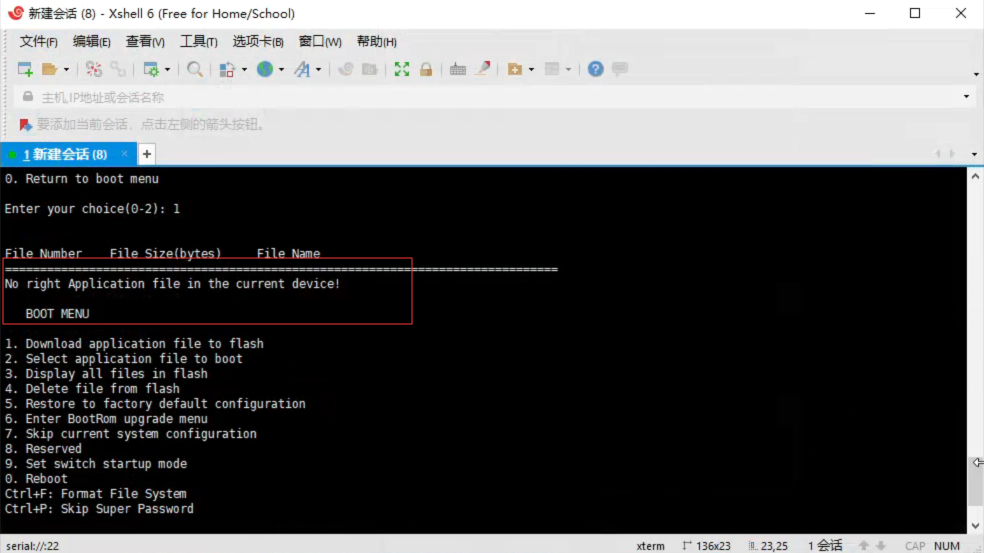Image resolution: width=984 pixels, height=553 pixels.
Task: Click the status bar down arrow icon
Action: pyautogui.click(x=881, y=546)
